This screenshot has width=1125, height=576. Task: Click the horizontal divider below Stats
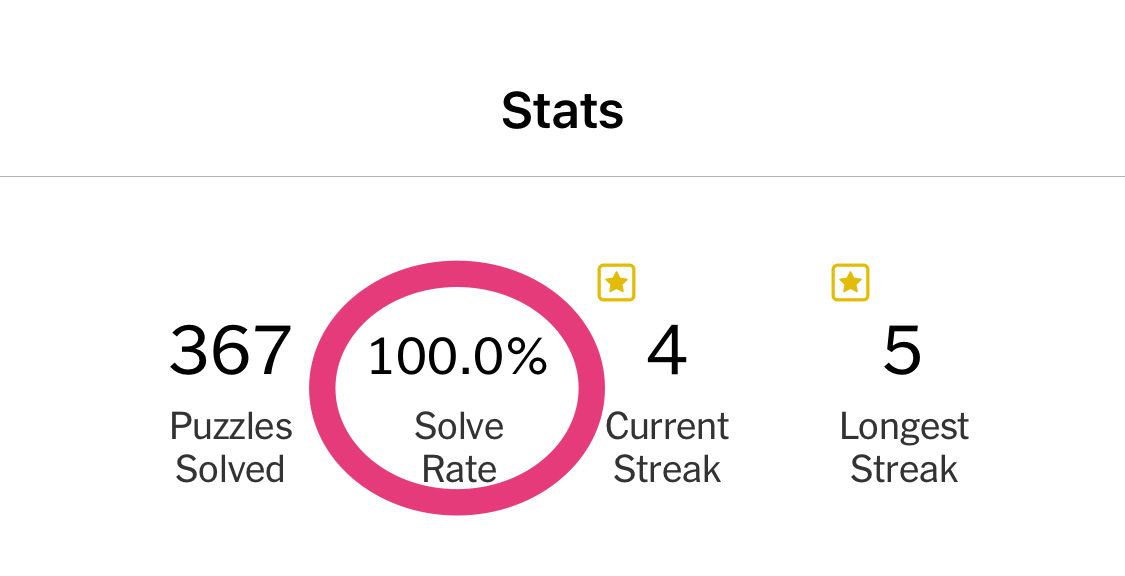562,177
